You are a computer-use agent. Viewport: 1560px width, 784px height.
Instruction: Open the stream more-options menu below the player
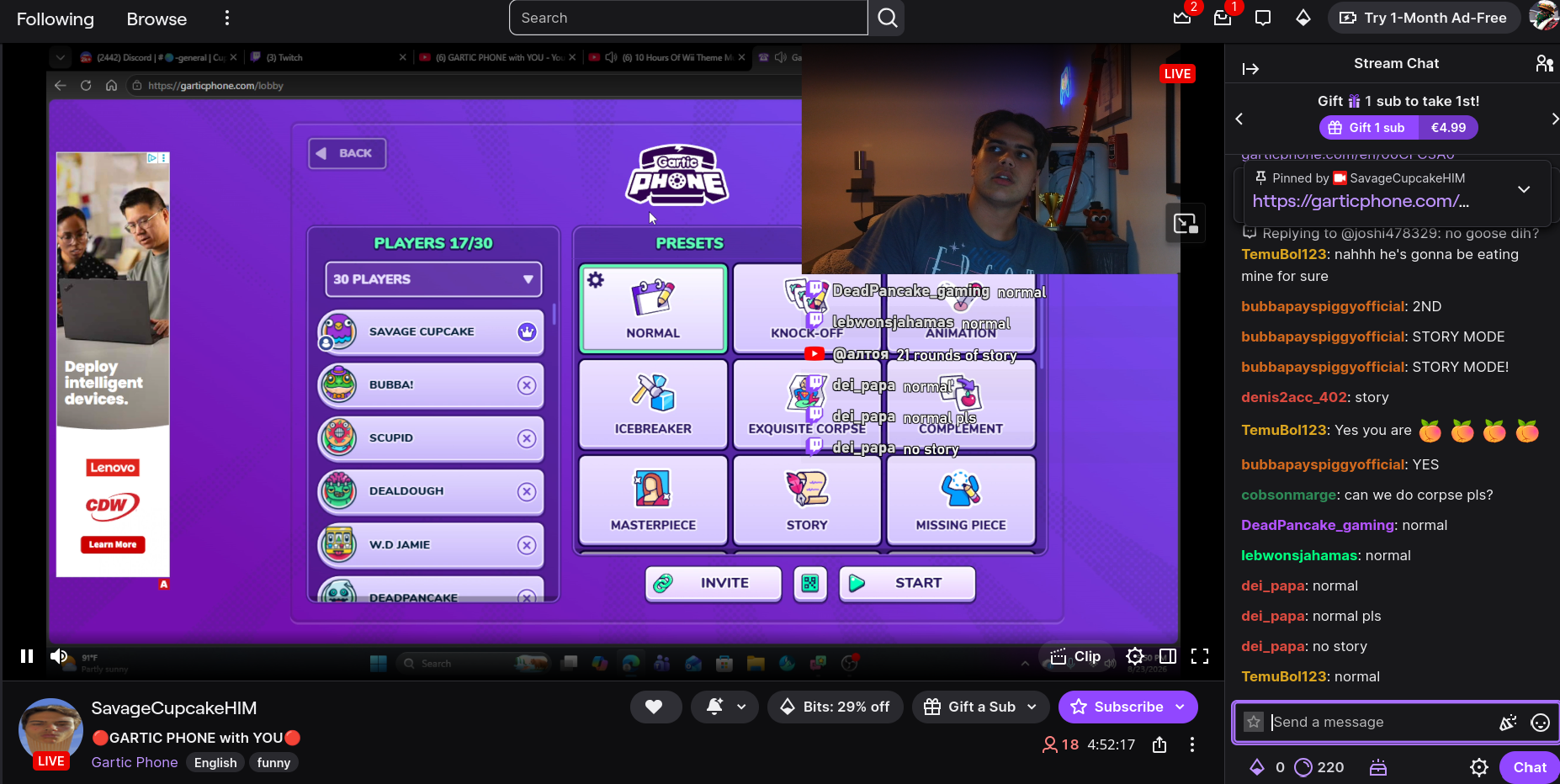pyautogui.click(x=1192, y=744)
